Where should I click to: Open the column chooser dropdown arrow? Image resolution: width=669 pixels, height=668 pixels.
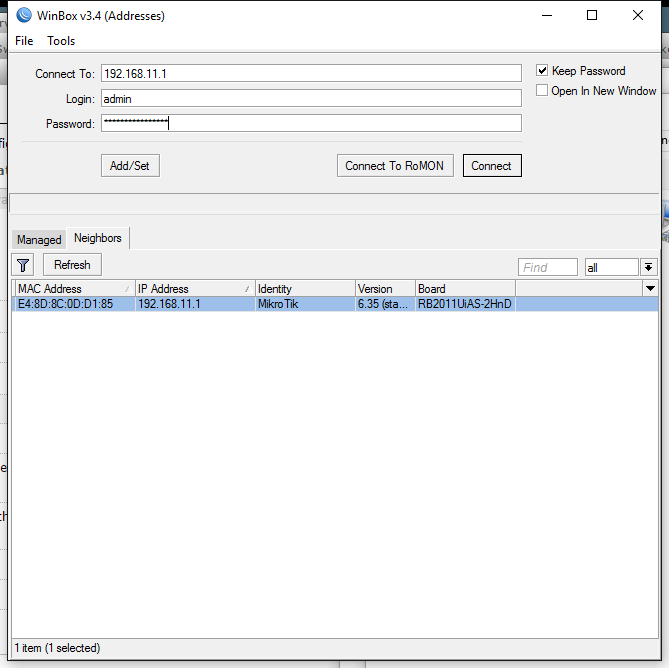[651, 289]
